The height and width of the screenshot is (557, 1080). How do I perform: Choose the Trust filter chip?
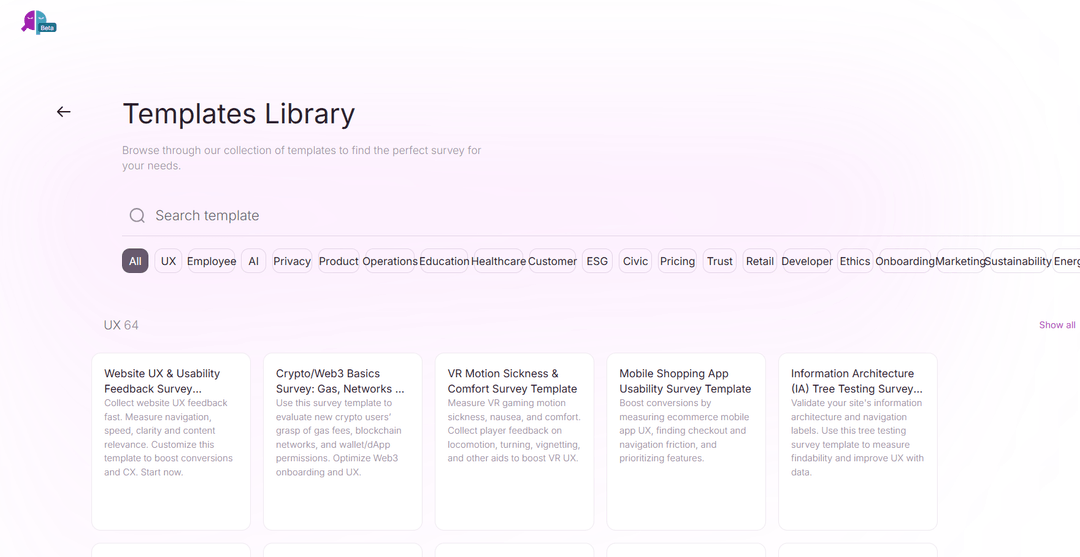(x=720, y=261)
